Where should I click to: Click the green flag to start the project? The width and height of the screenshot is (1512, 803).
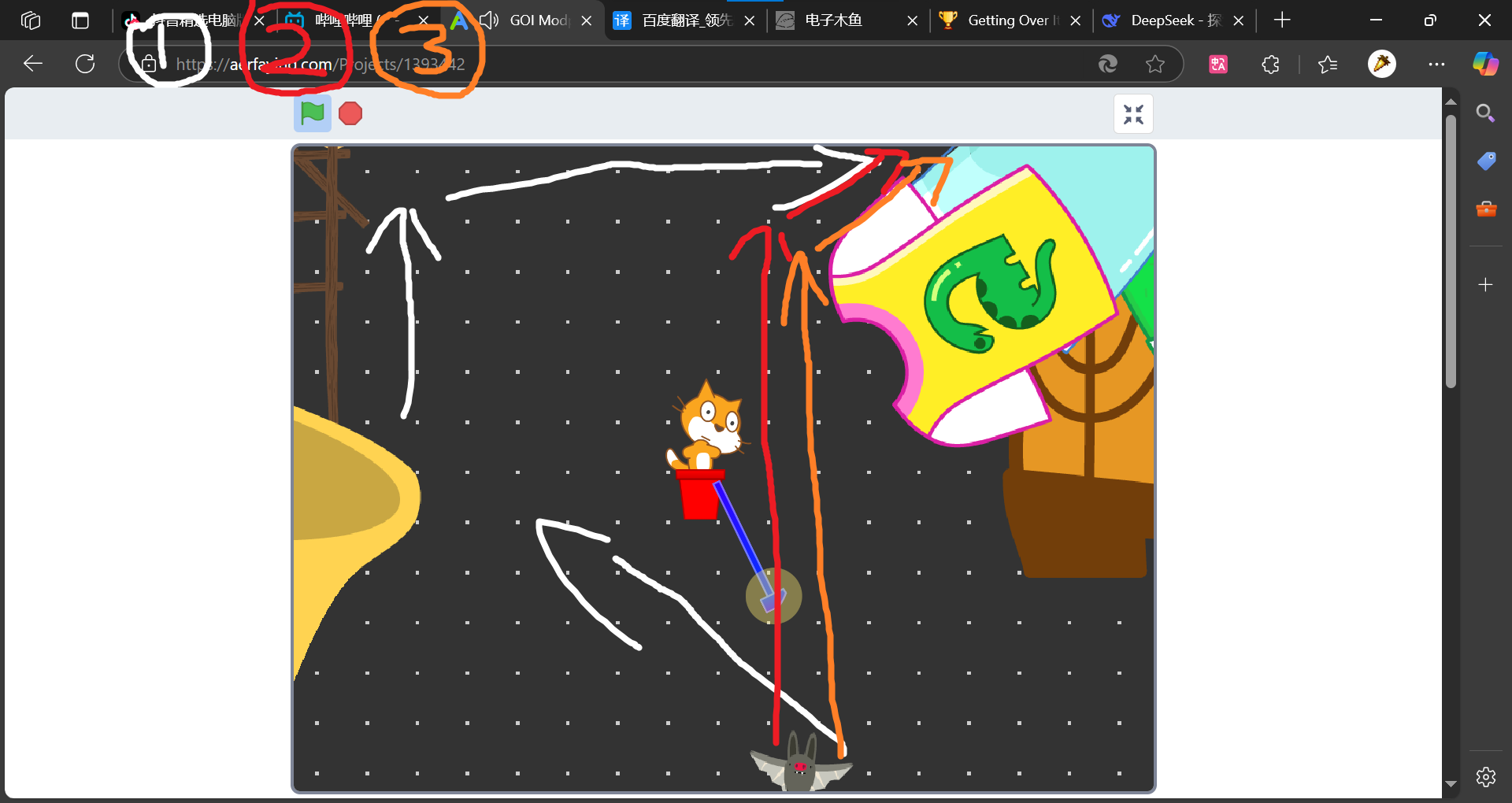click(313, 113)
